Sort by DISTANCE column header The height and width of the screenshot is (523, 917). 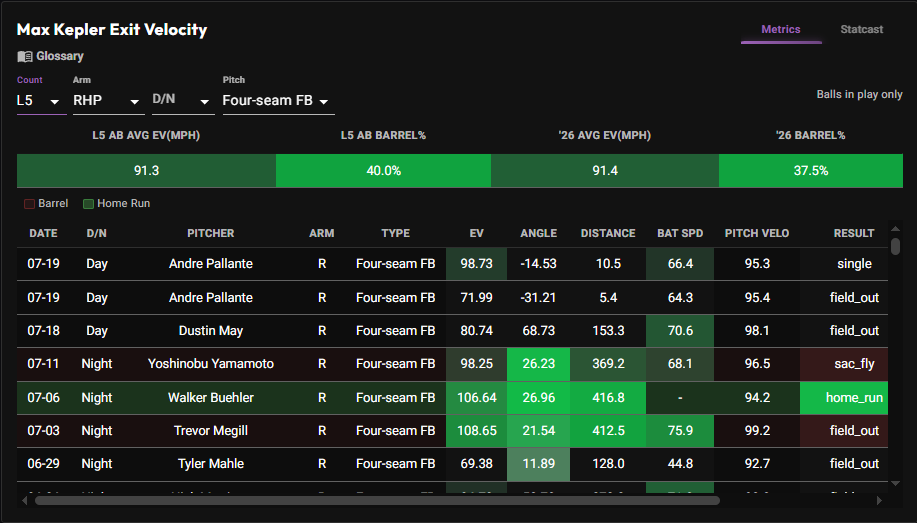coord(608,233)
